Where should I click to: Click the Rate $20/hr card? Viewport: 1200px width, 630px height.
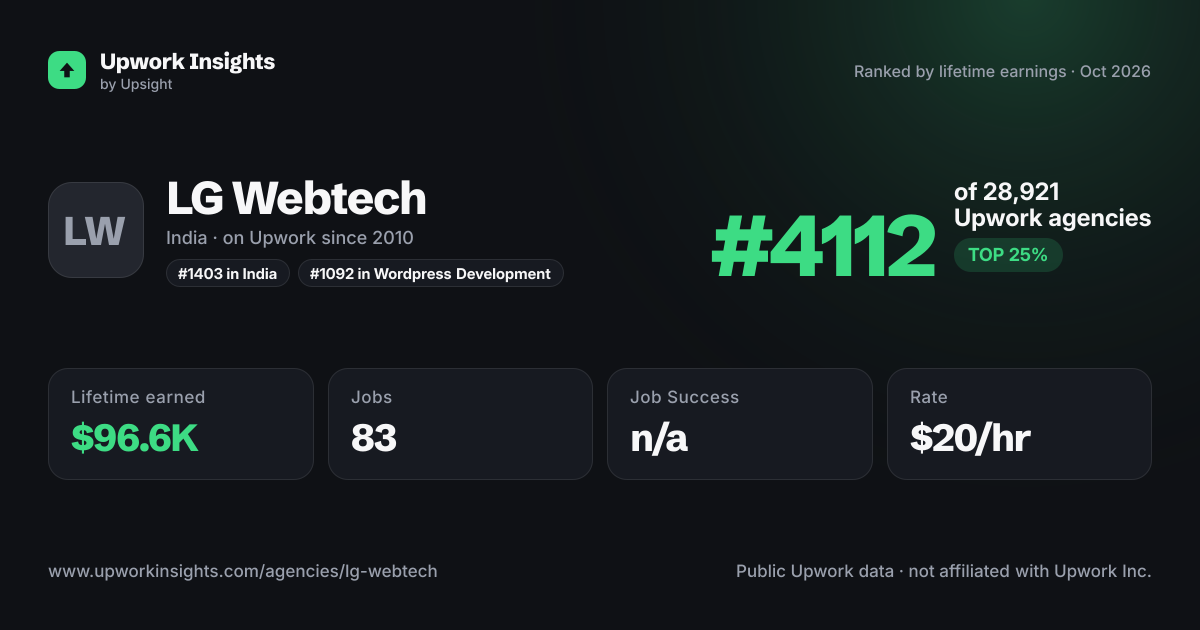1019,424
